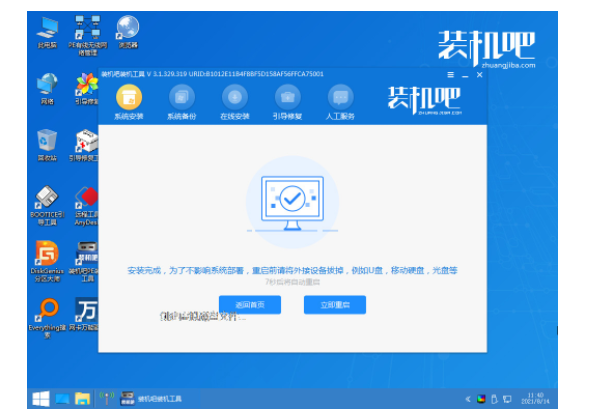Open the taskbar clock and date
Image resolution: width=597 pixels, height=419 pixels.
(535, 398)
